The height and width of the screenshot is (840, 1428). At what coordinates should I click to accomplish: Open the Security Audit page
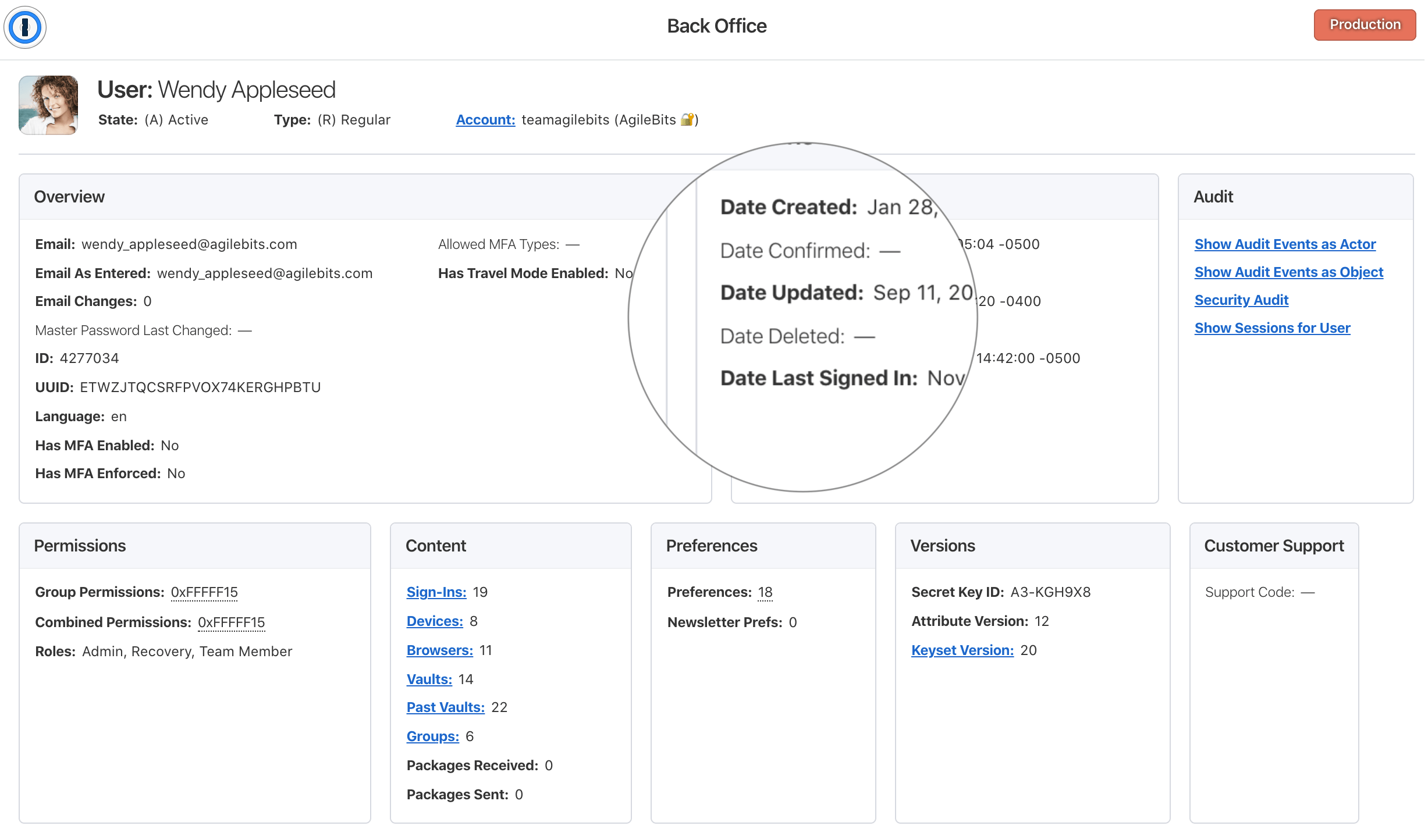[1241, 300]
